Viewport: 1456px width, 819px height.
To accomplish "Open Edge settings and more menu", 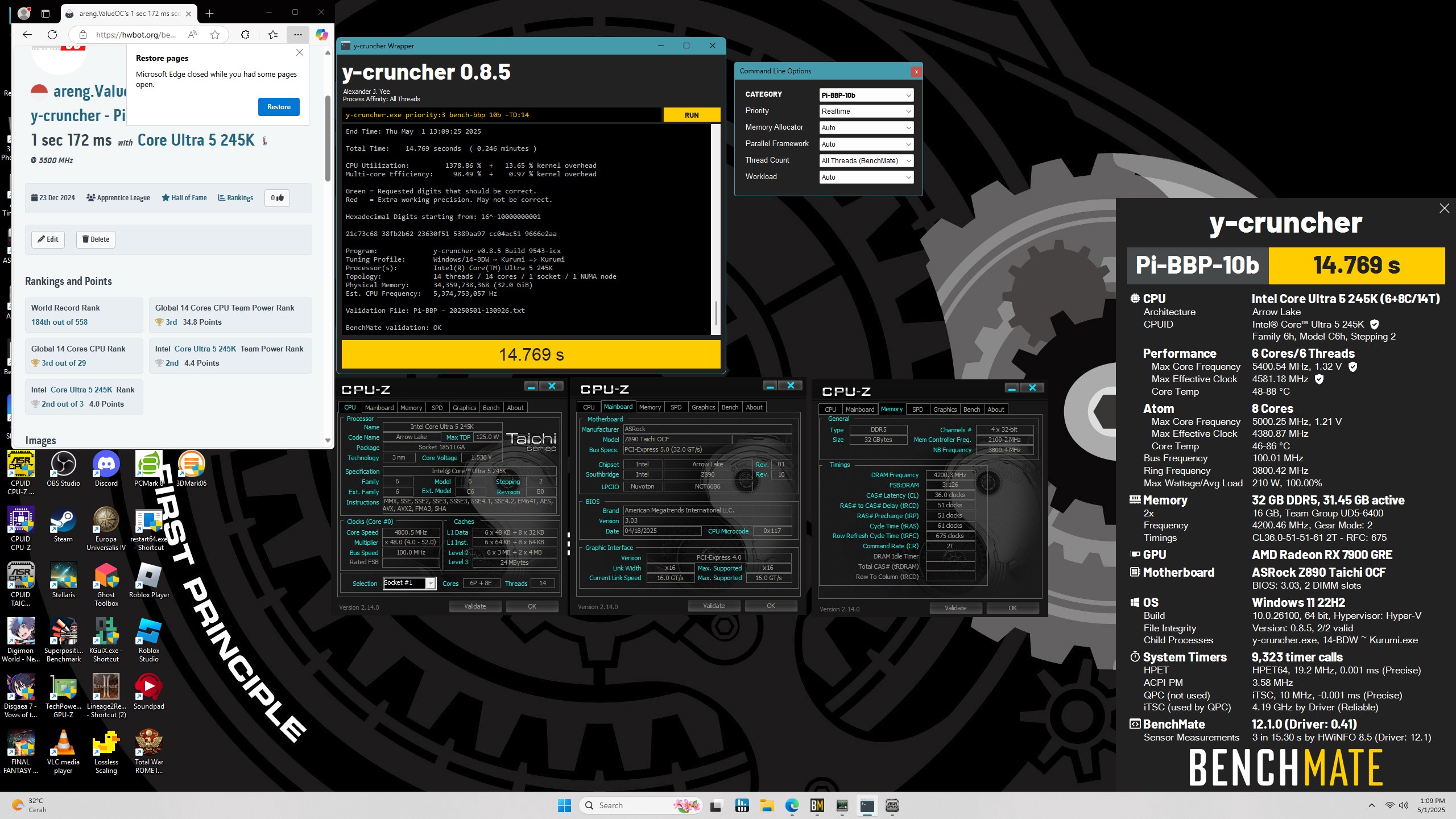I will click(297, 35).
